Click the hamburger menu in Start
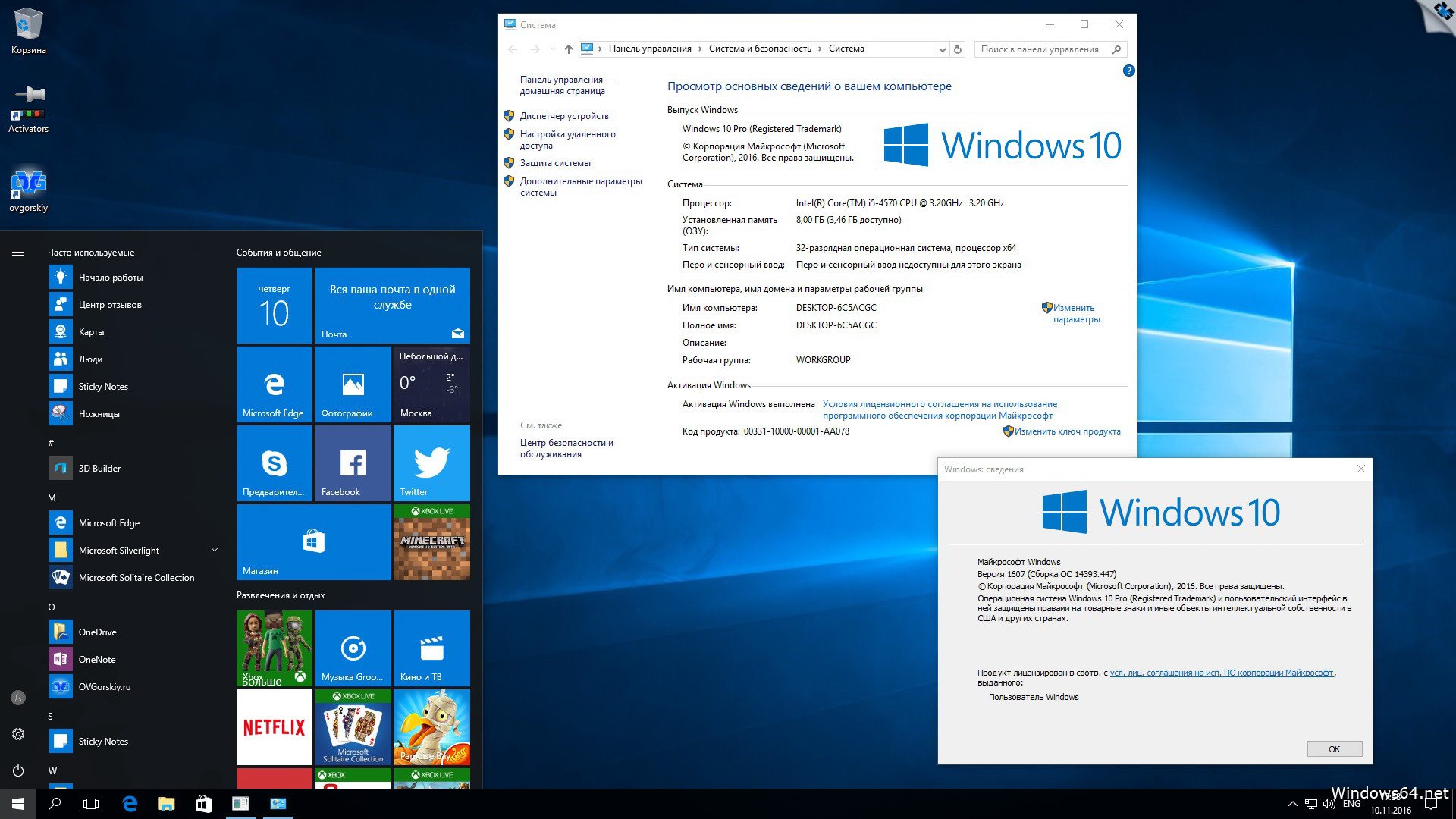This screenshot has width=1456, height=819. (18, 253)
